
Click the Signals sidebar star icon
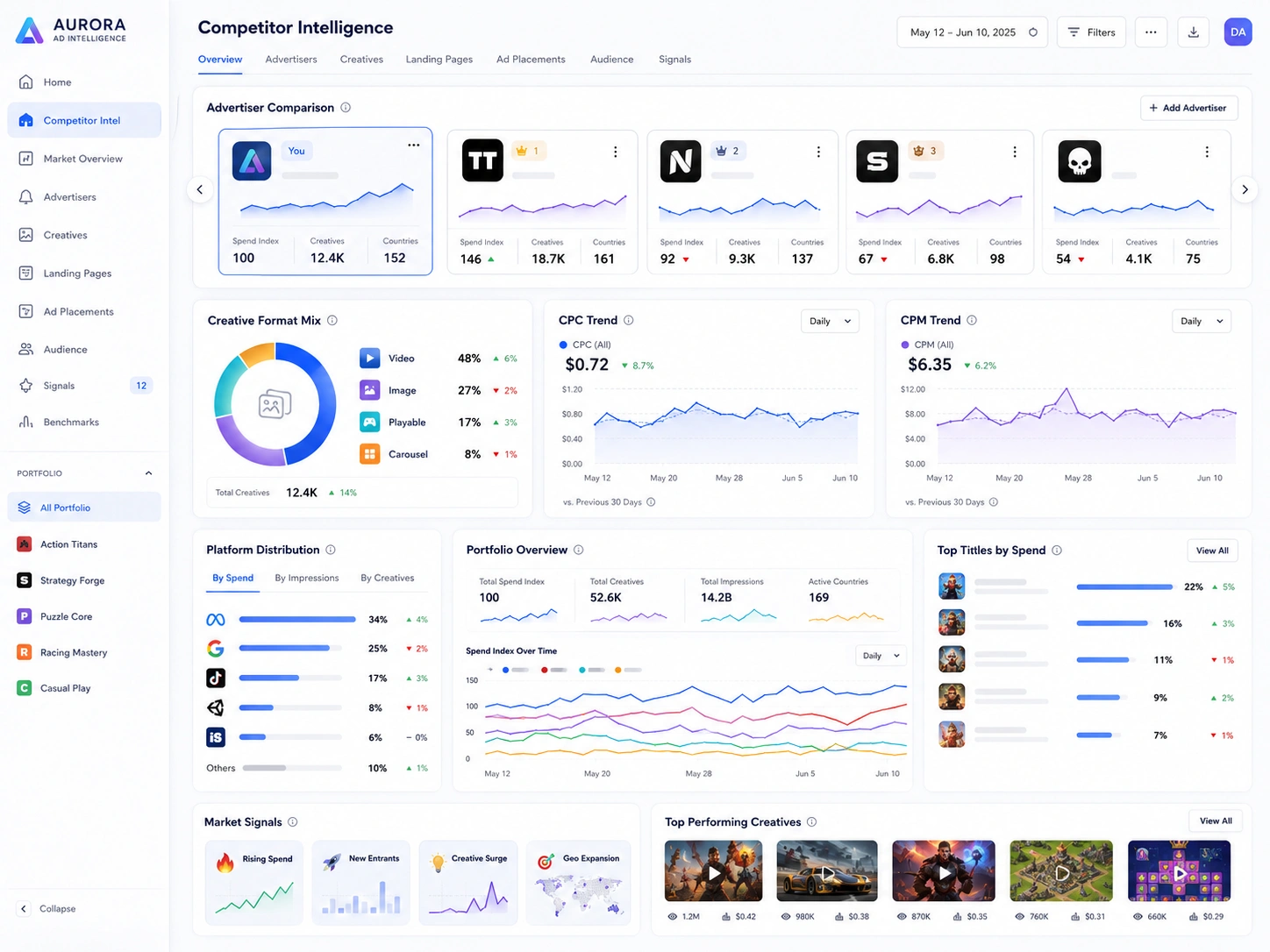(x=26, y=386)
